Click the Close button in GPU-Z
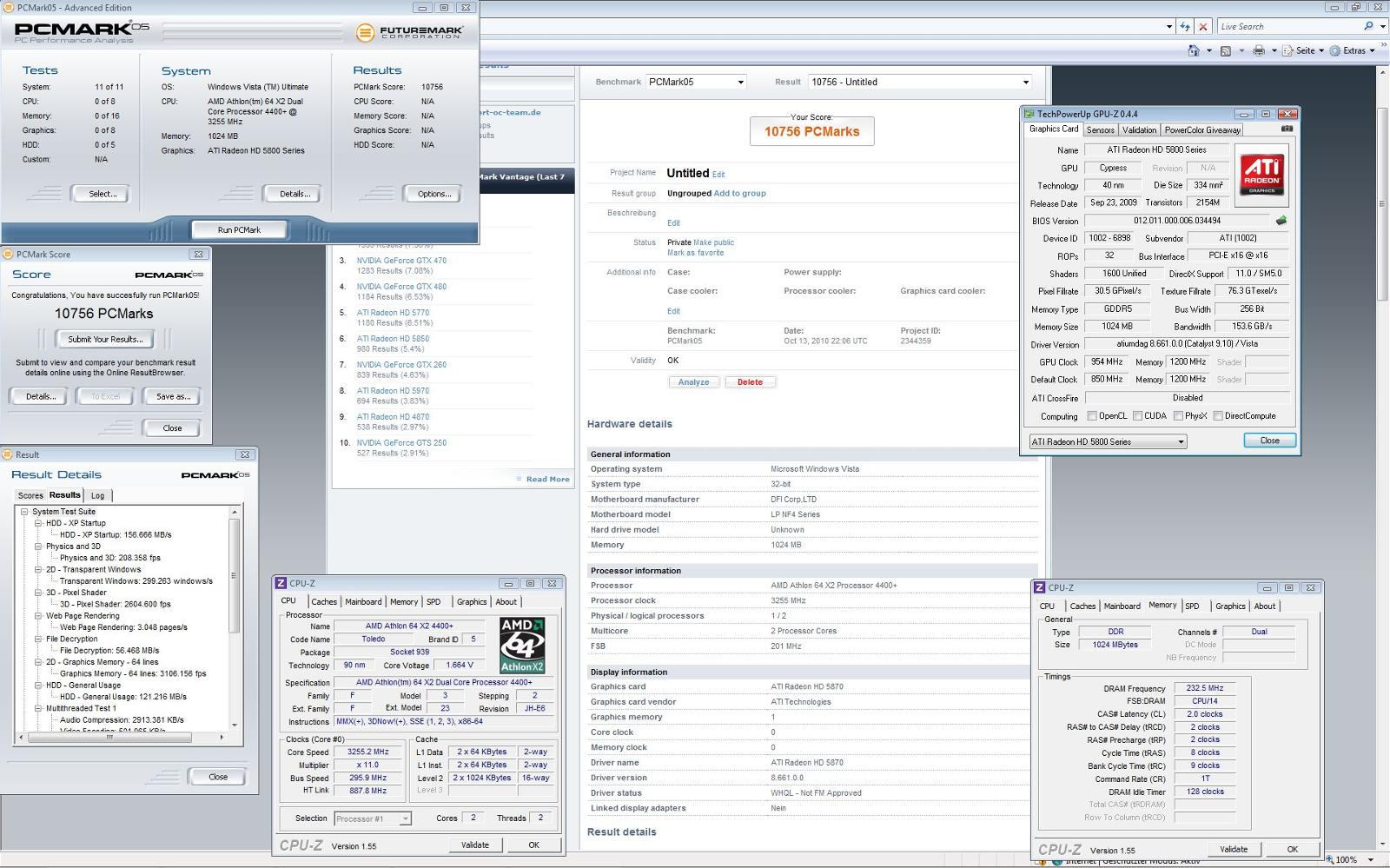 [x=1269, y=441]
